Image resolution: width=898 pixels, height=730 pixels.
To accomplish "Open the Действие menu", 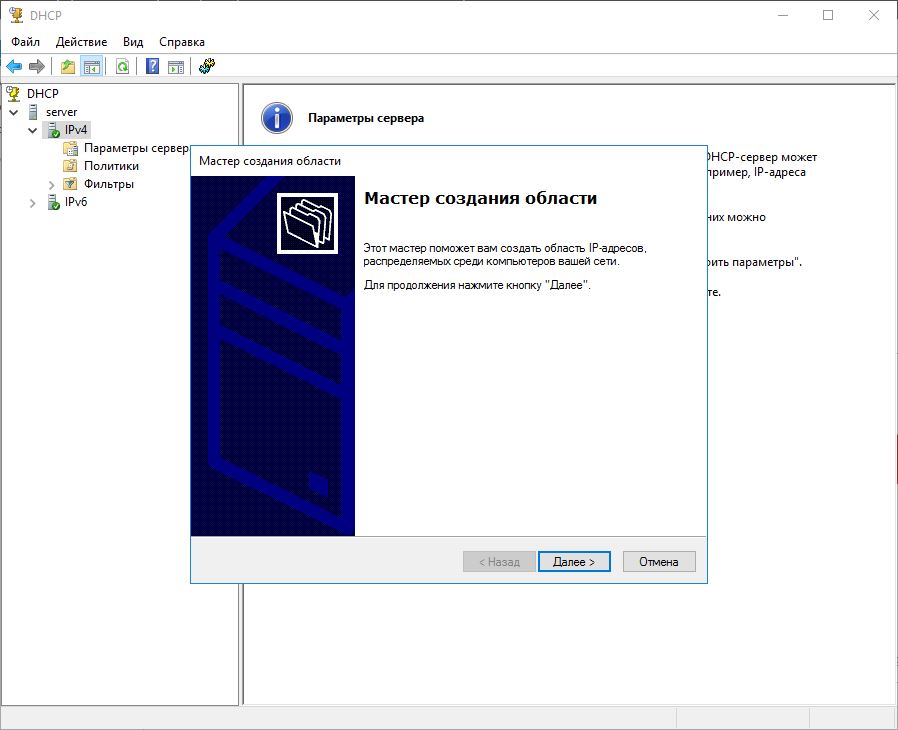I will [x=82, y=42].
